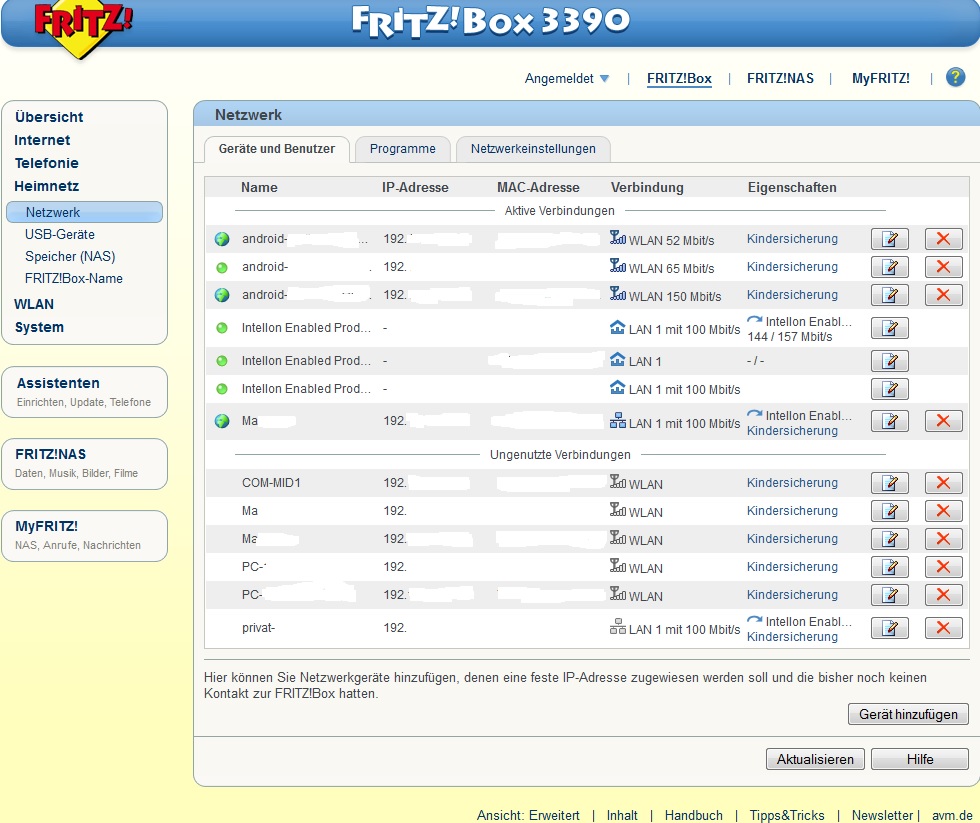Screen dimensions: 980x823
Task: Open Speicher (NAS) in the sidebar
Action: [x=70, y=256]
